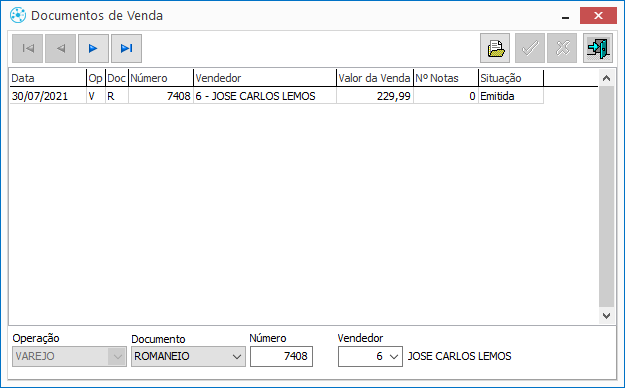Click the Número input field with 7408
This screenshot has height=388, width=625.
[x=281, y=356]
